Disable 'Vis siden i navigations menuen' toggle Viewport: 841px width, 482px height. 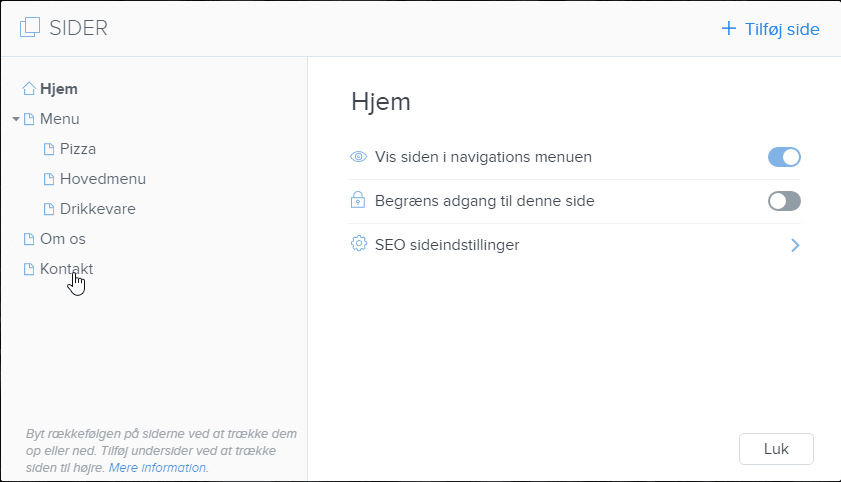(x=784, y=157)
